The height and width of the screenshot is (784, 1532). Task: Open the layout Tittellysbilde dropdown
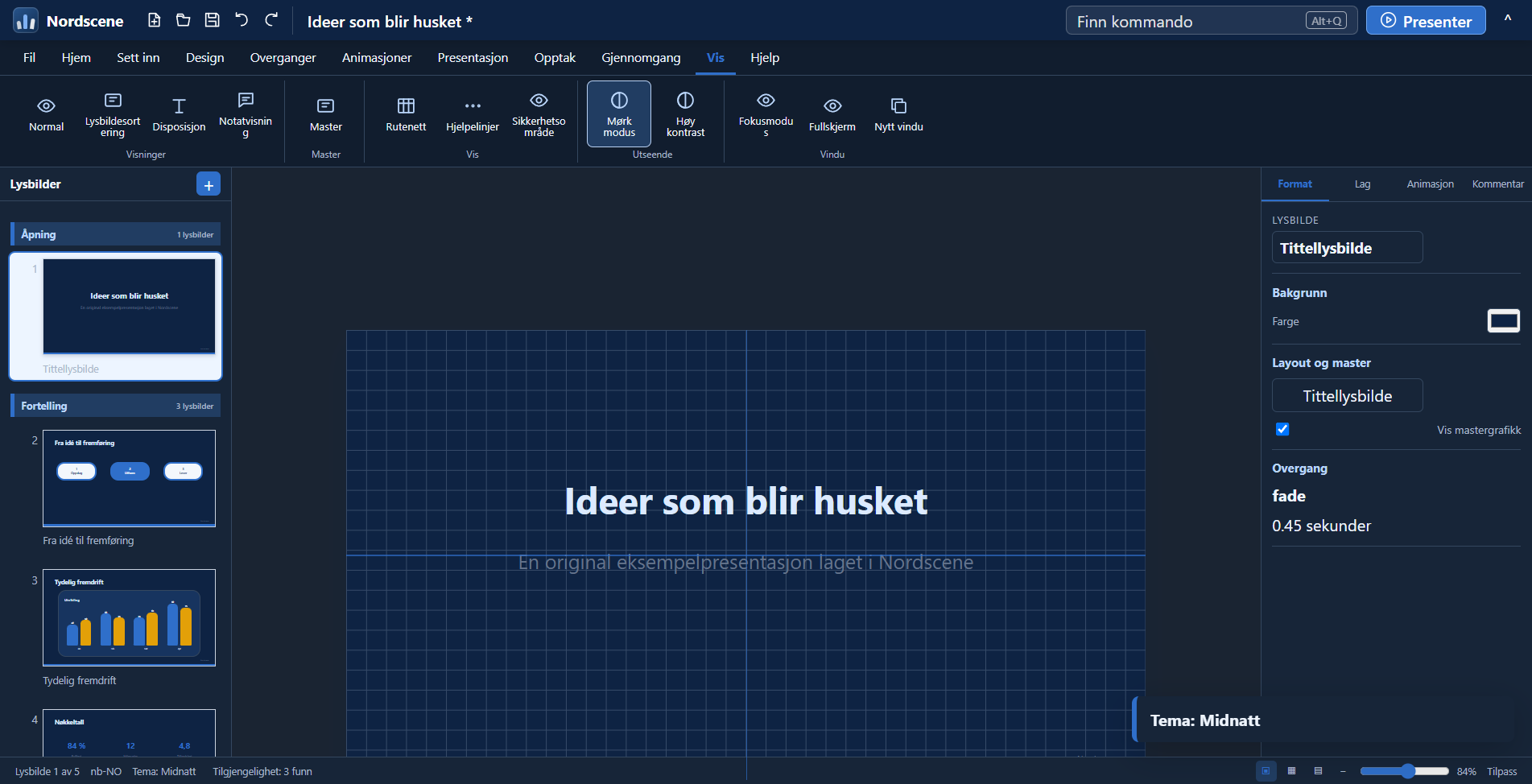point(1348,396)
